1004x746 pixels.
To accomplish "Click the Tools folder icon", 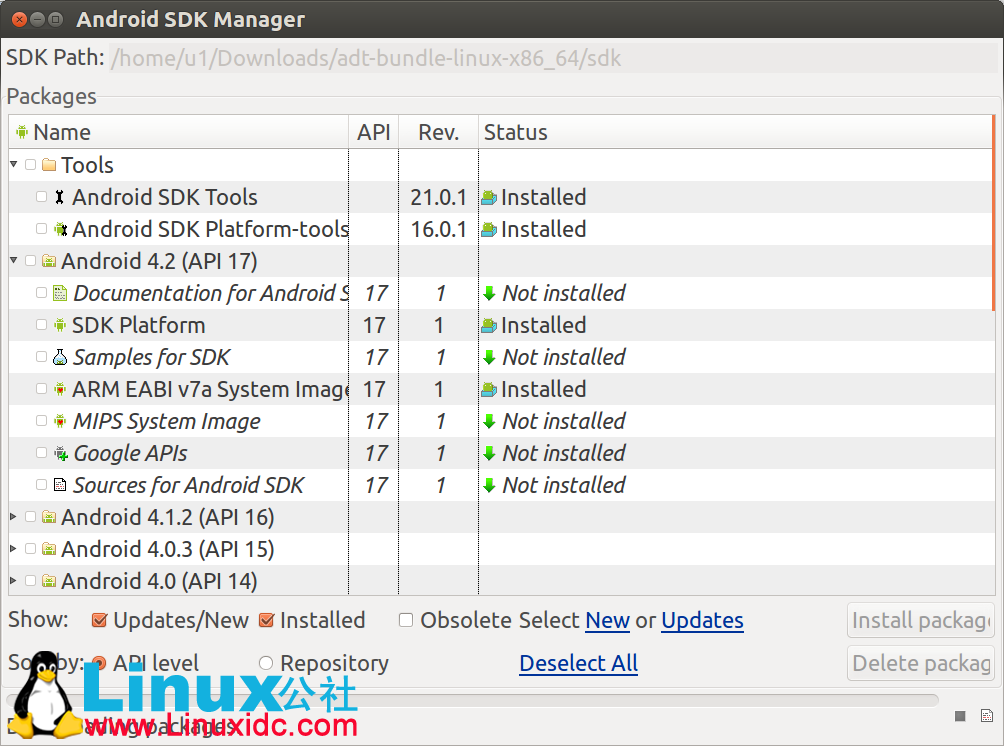I will click(x=49, y=166).
